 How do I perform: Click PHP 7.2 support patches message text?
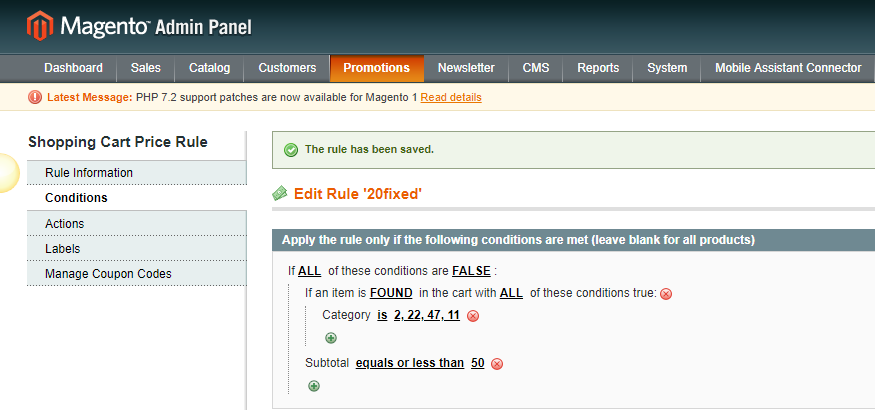pos(277,97)
